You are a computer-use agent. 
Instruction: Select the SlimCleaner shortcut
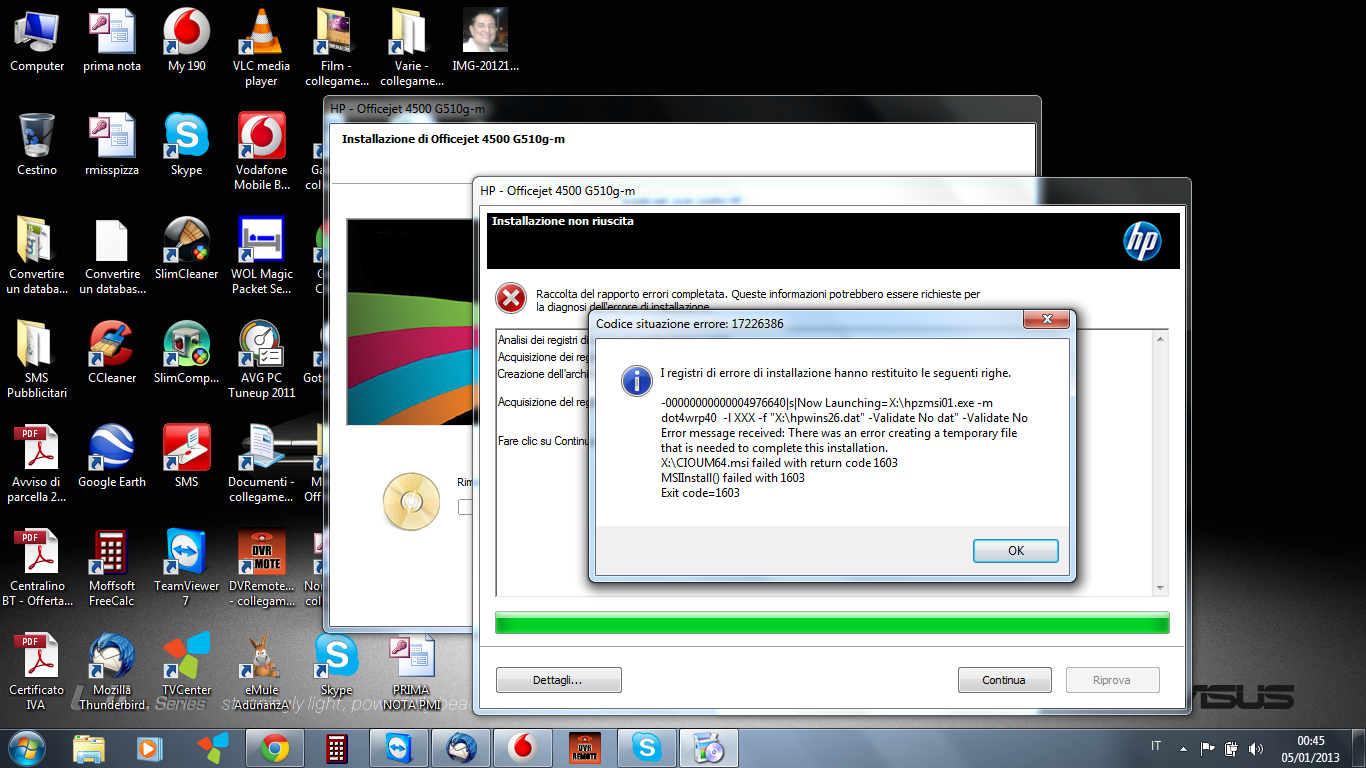(187, 249)
